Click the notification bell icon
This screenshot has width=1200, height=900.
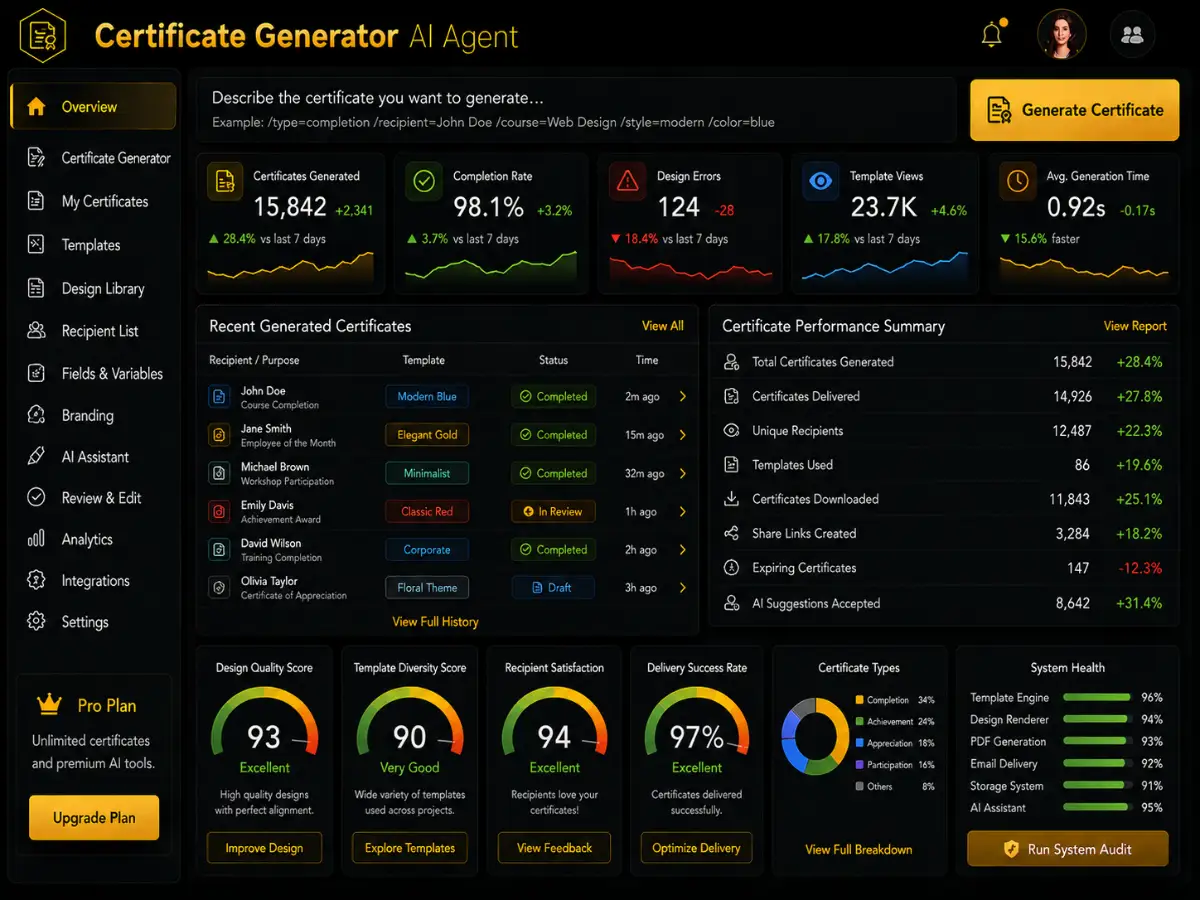pyautogui.click(x=992, y=35)
